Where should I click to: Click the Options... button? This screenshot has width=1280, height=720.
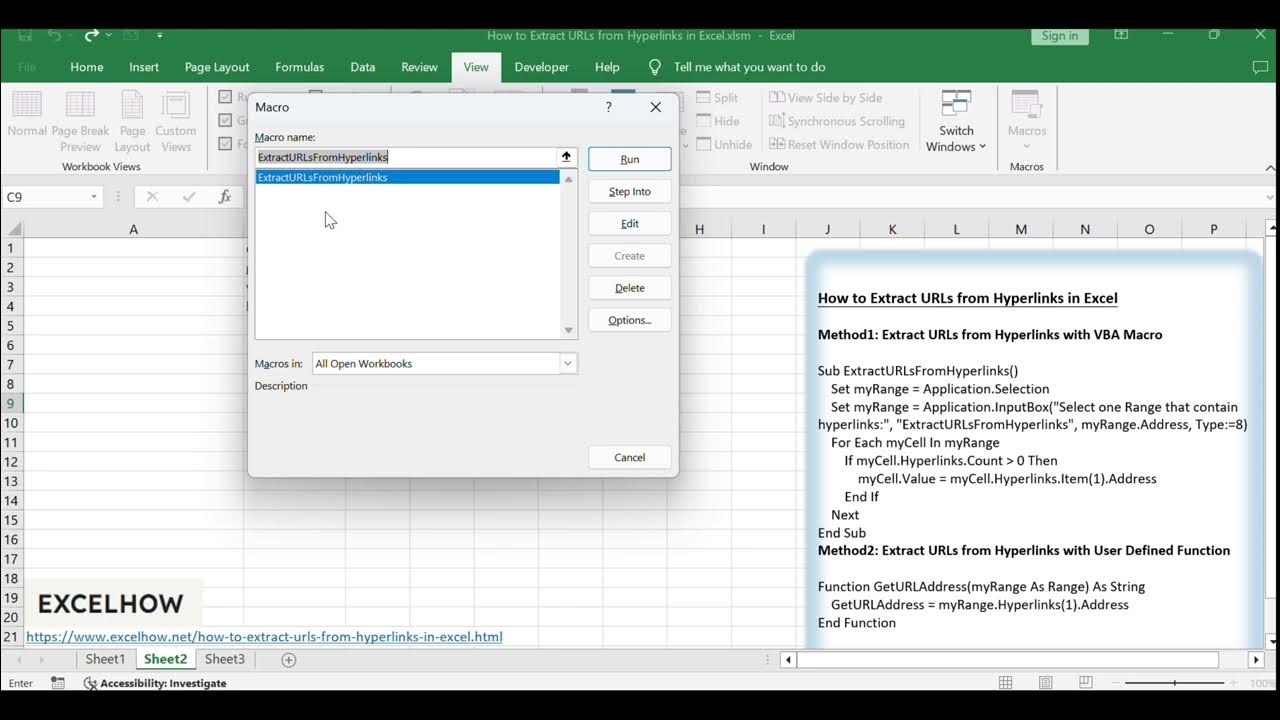(x=630, y=320)
